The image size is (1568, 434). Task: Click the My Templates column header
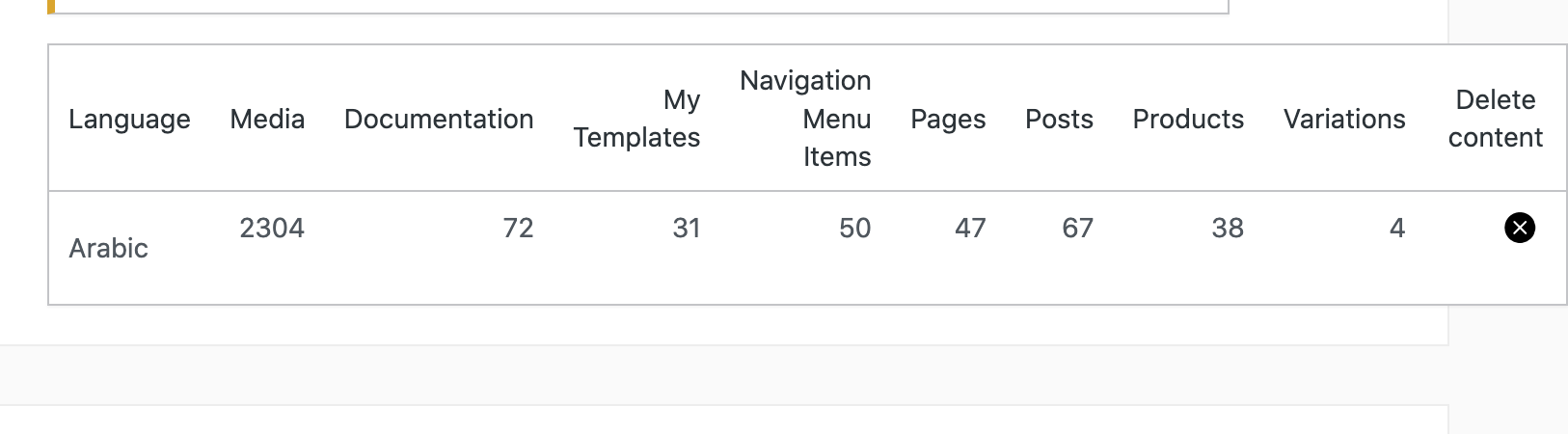pyautogui.click(x=636, y=119)
